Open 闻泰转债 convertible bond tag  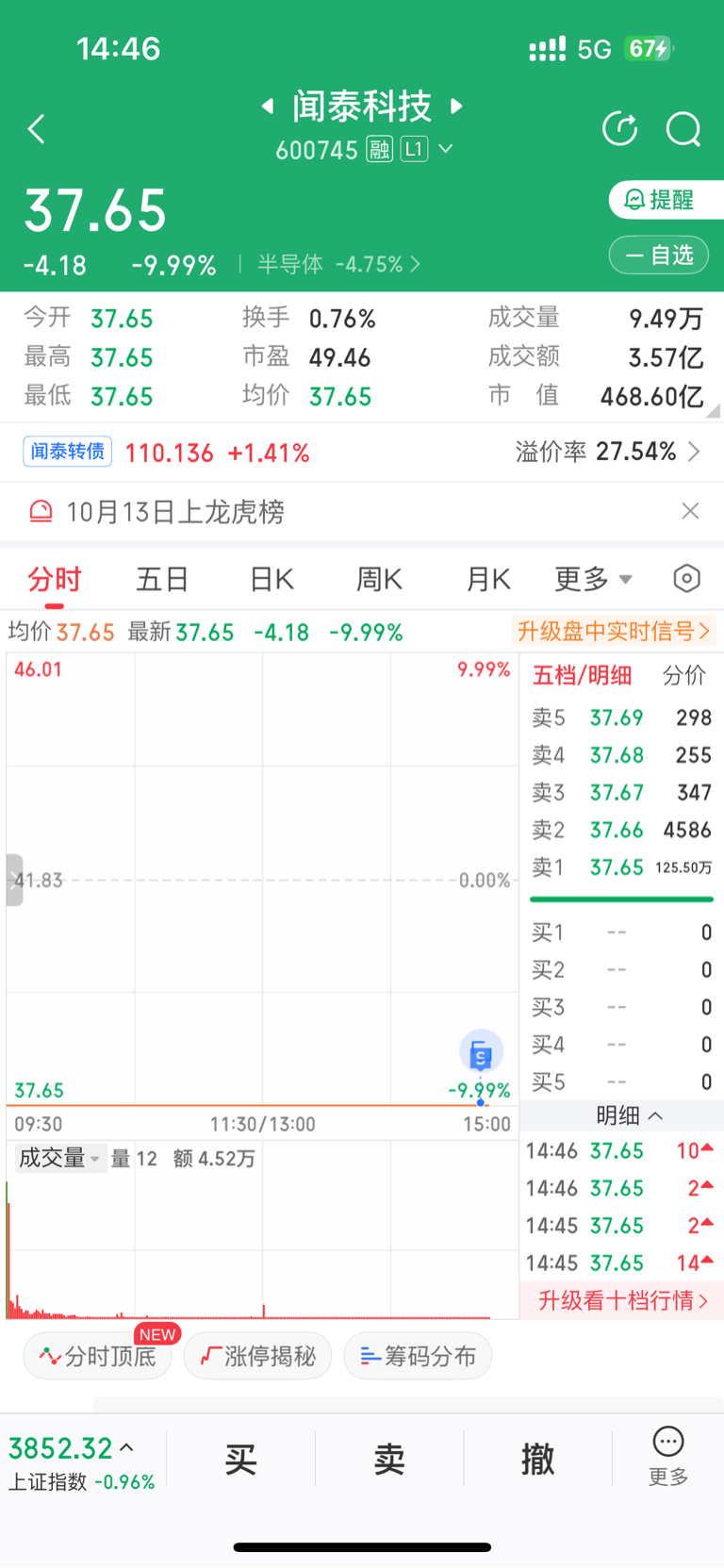(68, 452)
